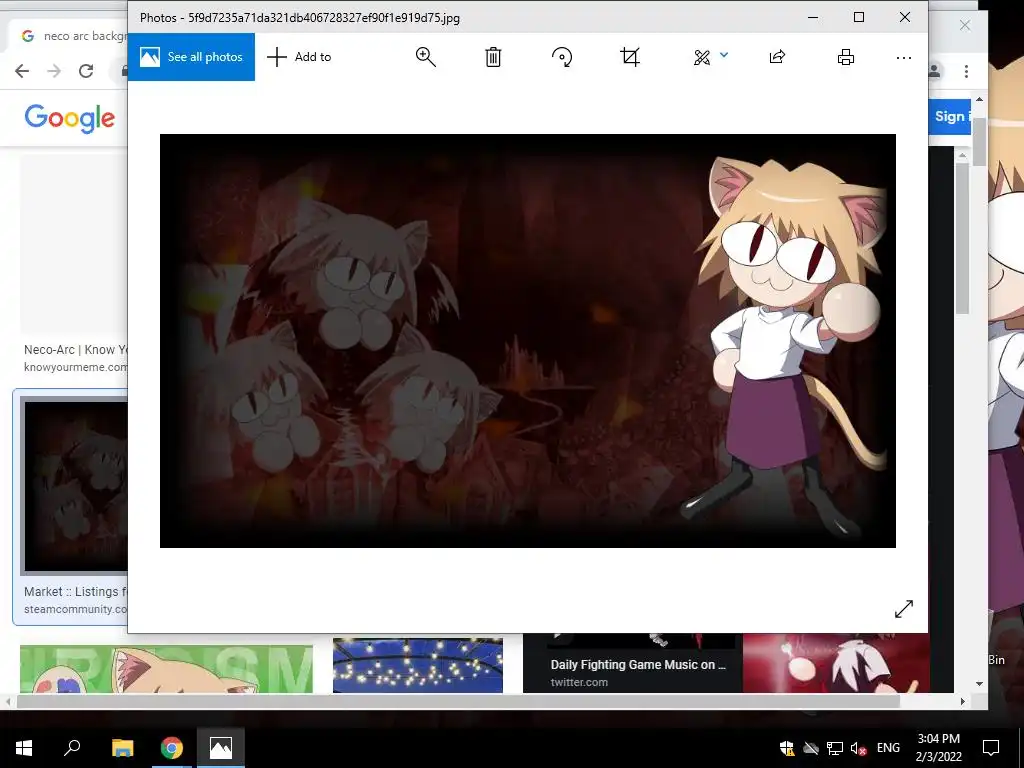Image resolution: width=1024 pixels, height=768 pixels.
Task: Open Windows Security tray icon
Action: coord(787,748)
